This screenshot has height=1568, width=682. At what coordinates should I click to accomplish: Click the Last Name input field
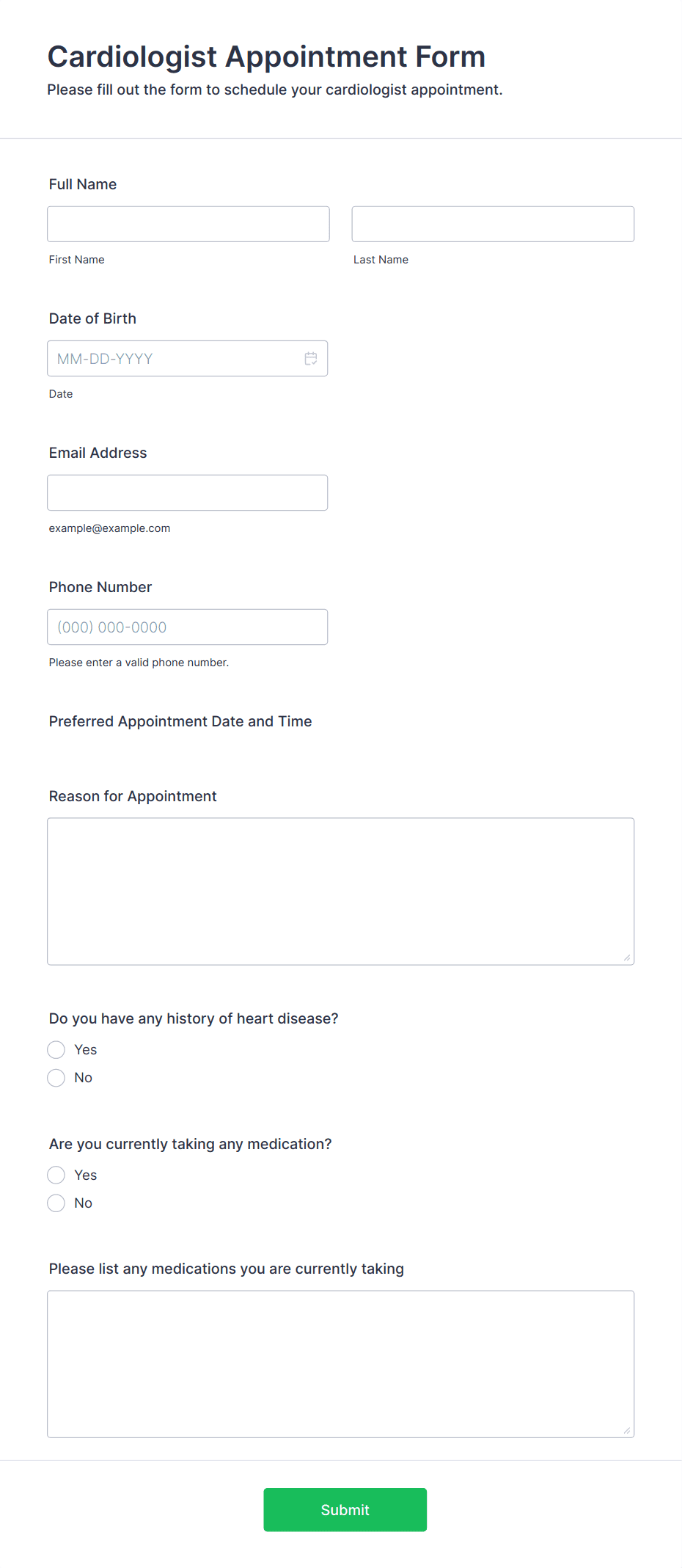[493, 224]
